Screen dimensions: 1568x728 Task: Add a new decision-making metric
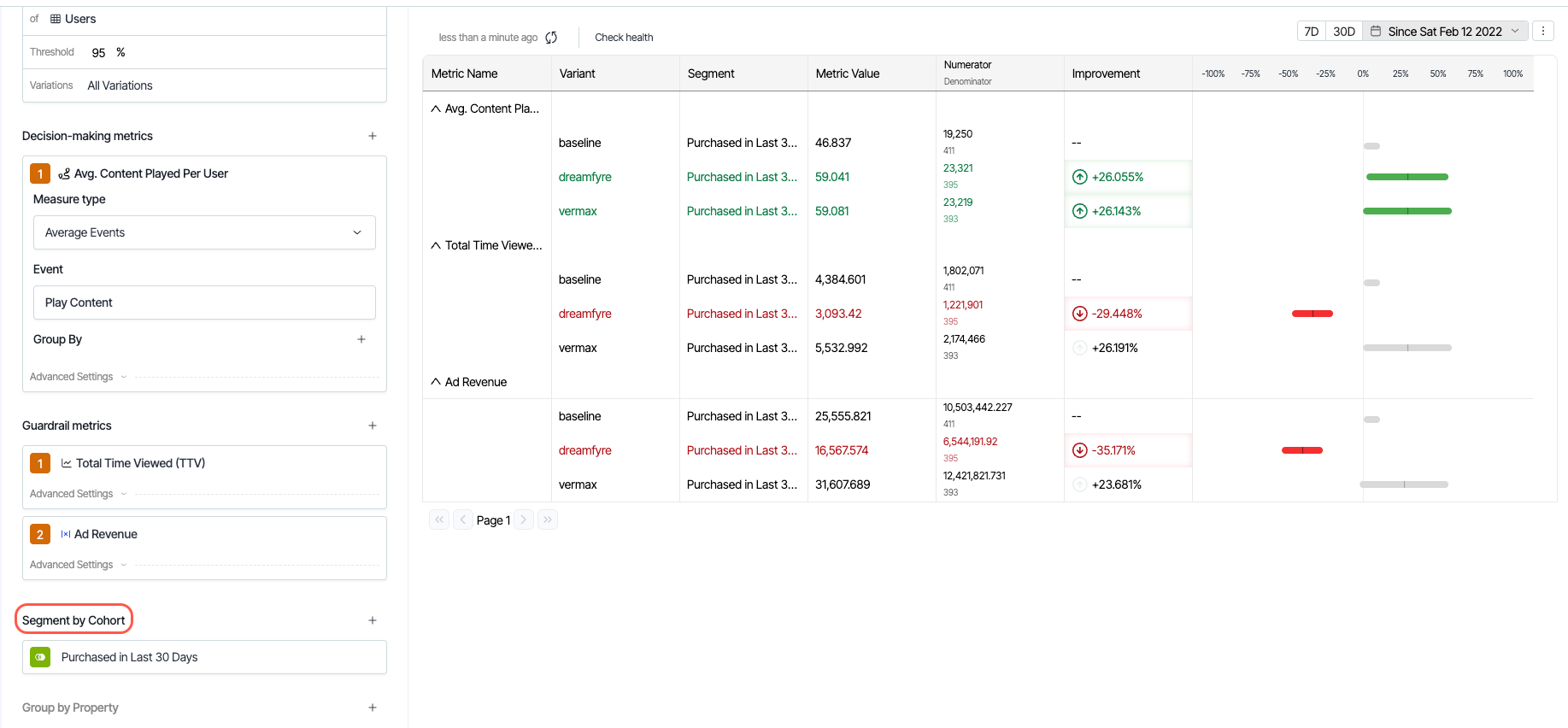tap(373, 136)
